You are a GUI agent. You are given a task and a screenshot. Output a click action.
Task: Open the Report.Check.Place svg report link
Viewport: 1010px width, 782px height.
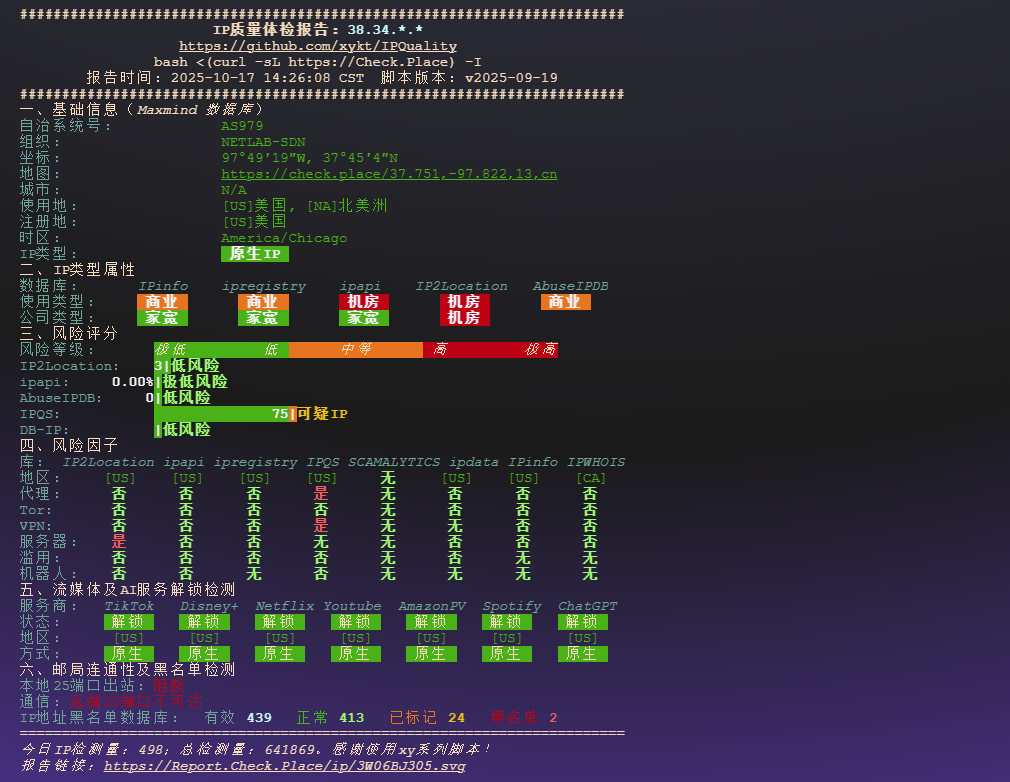click(284, 766)
